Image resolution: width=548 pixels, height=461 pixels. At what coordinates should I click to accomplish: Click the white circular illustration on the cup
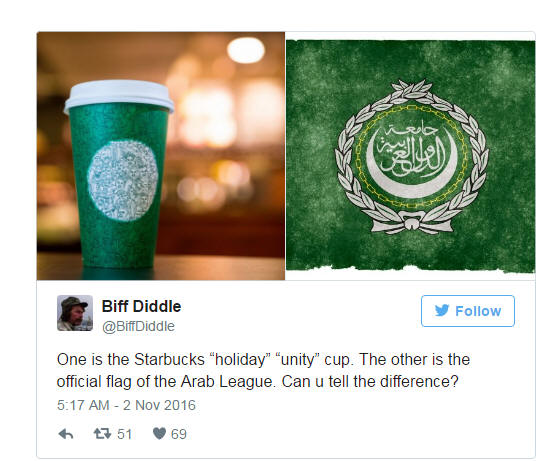click(123, 180)
